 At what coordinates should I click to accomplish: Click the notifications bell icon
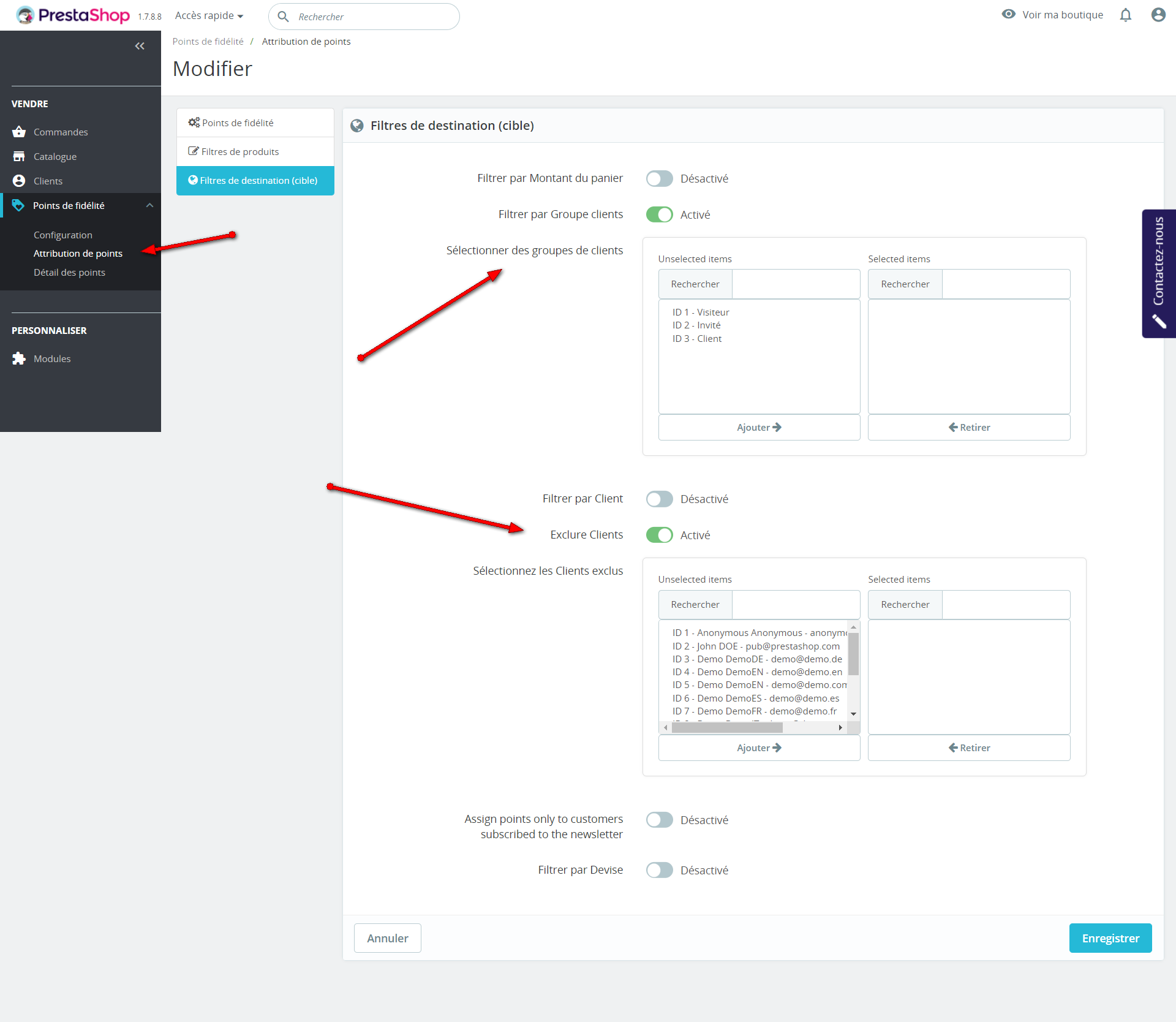click(1125, 15)
